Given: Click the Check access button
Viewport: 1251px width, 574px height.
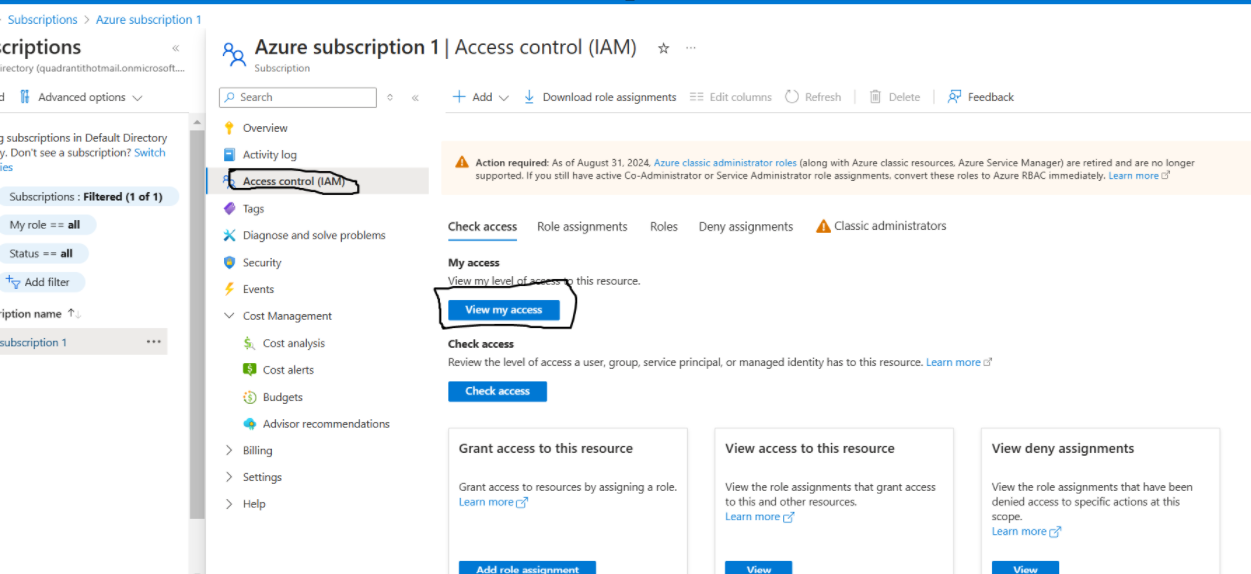Looking at the screenshot, I should click(x=498, y=391).
